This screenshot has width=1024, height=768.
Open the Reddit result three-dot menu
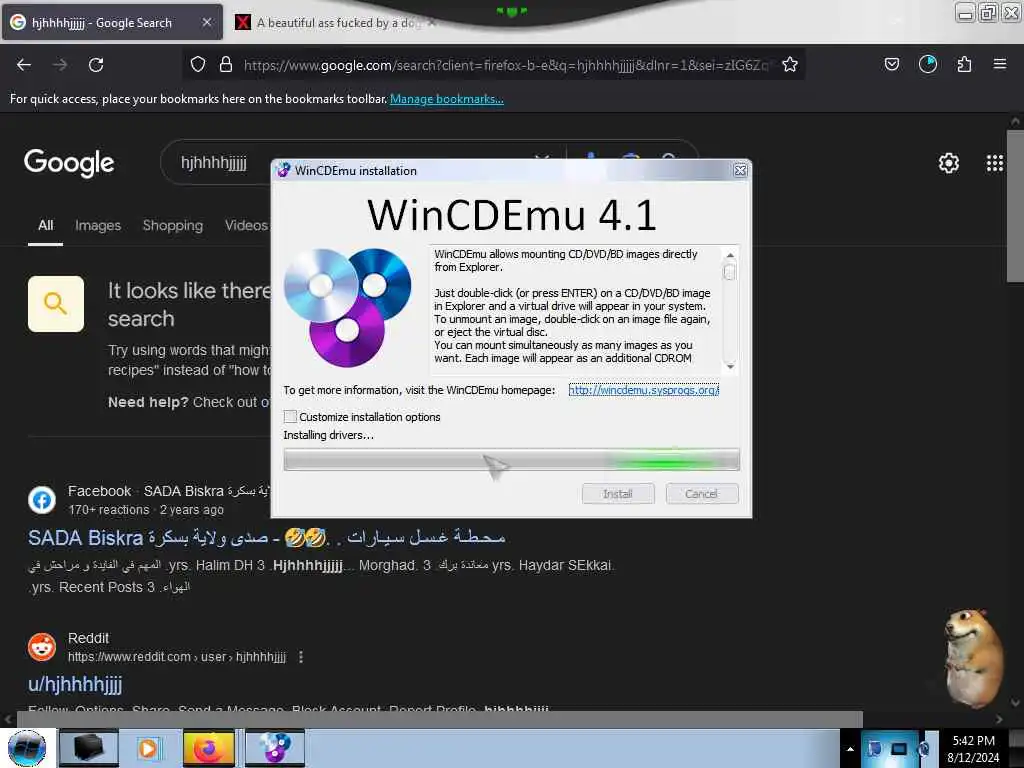(301, 656)
